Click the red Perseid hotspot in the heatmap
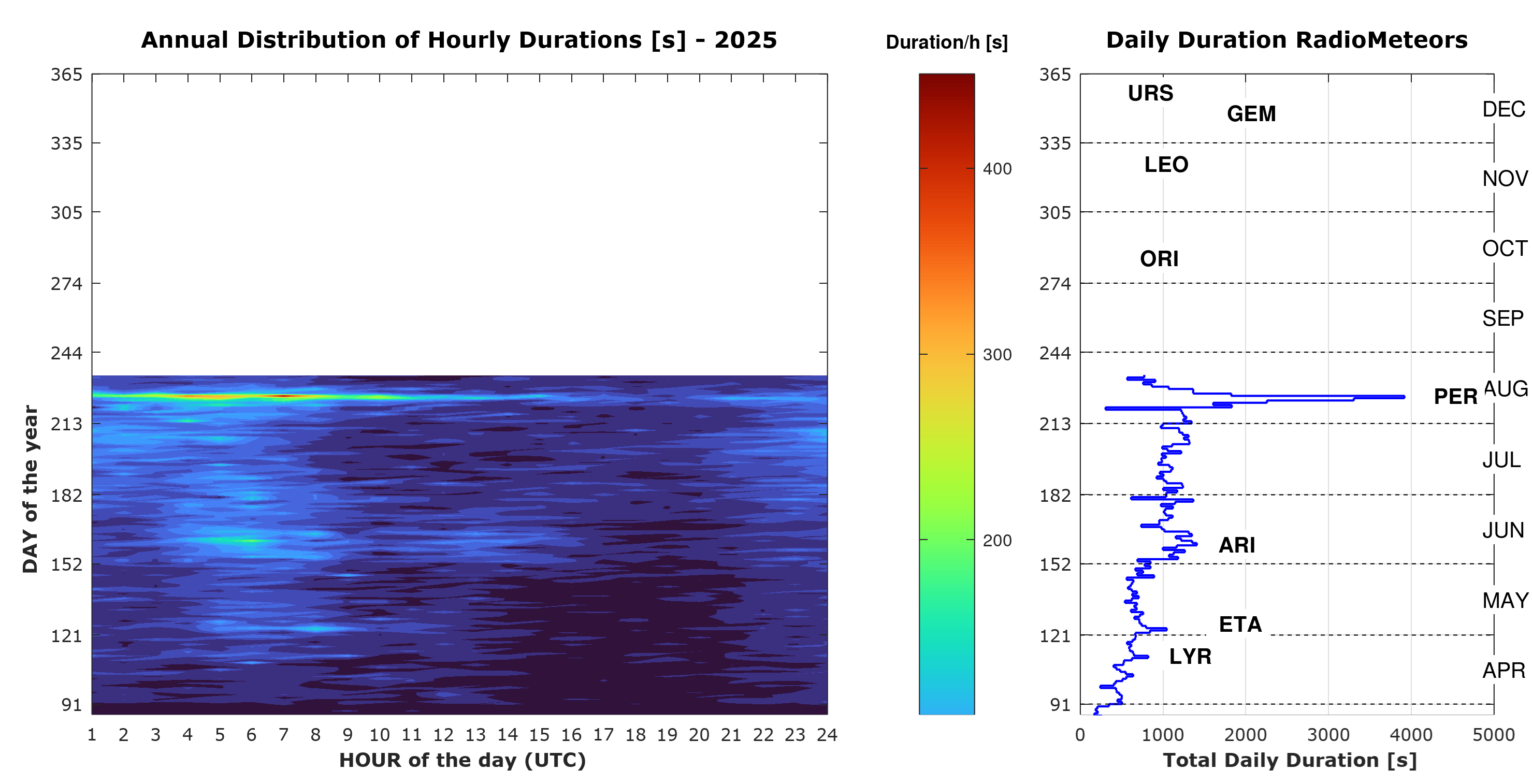The height and width of the screenshot is (784, 1532). 284,396
